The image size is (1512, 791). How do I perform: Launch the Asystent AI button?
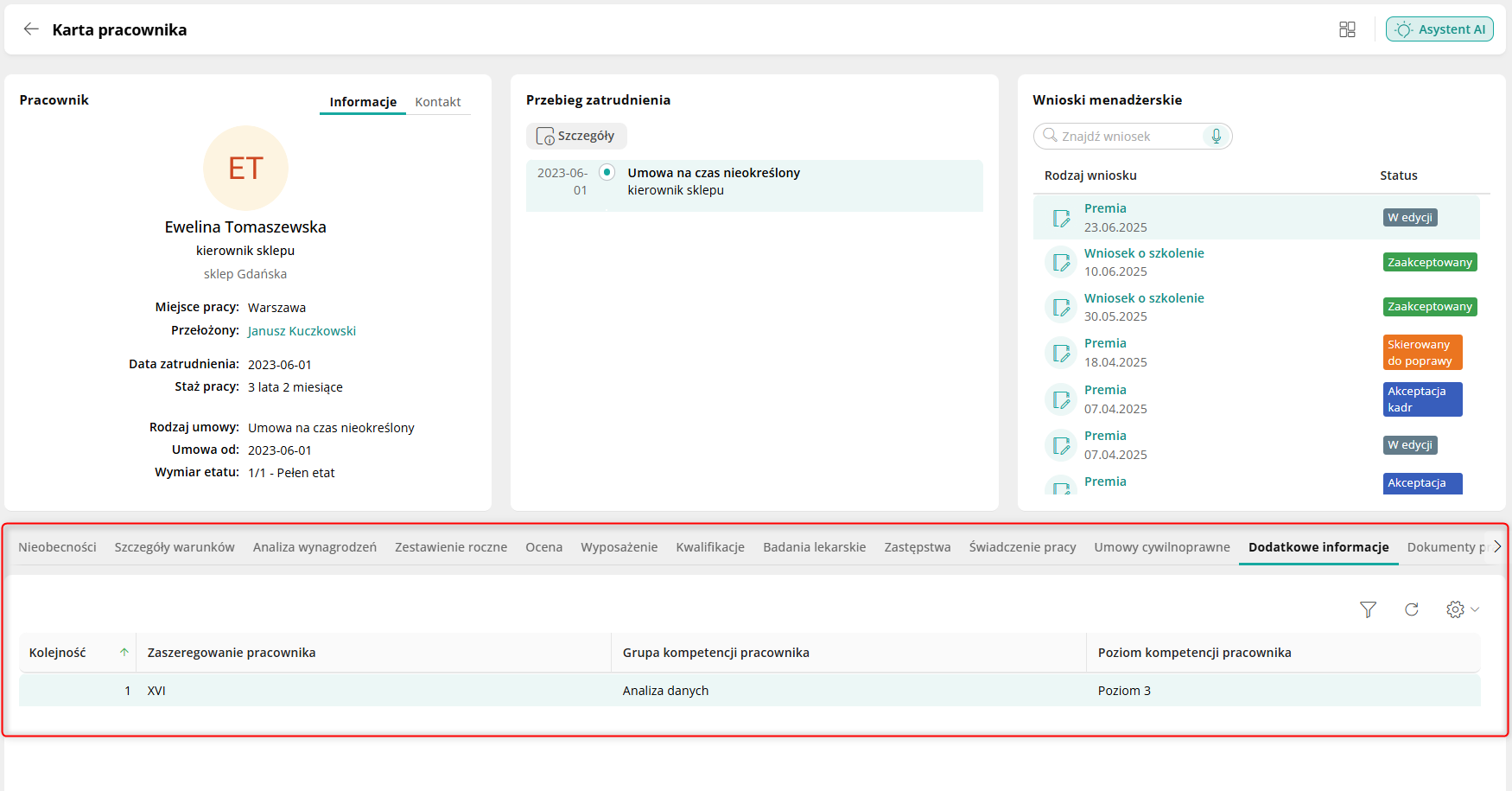pos(1439,29)
